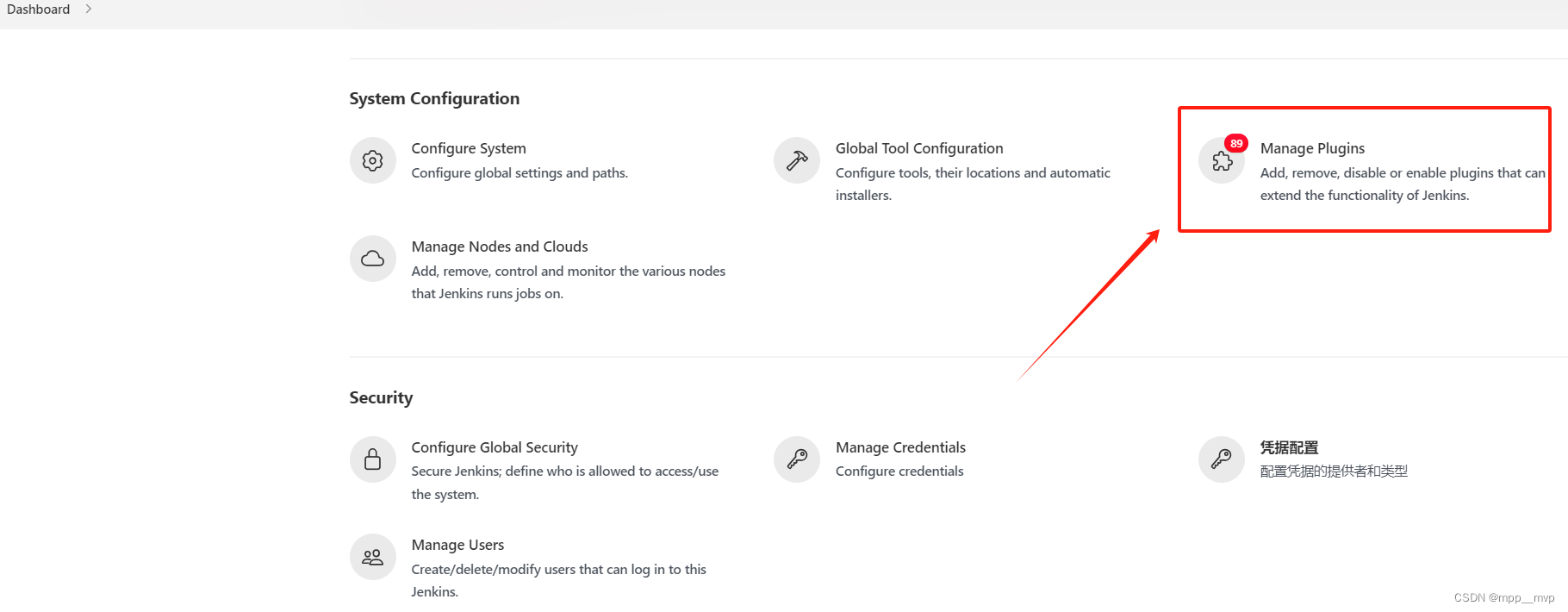Open the Manage Users title link

click(x=457, y=545)
